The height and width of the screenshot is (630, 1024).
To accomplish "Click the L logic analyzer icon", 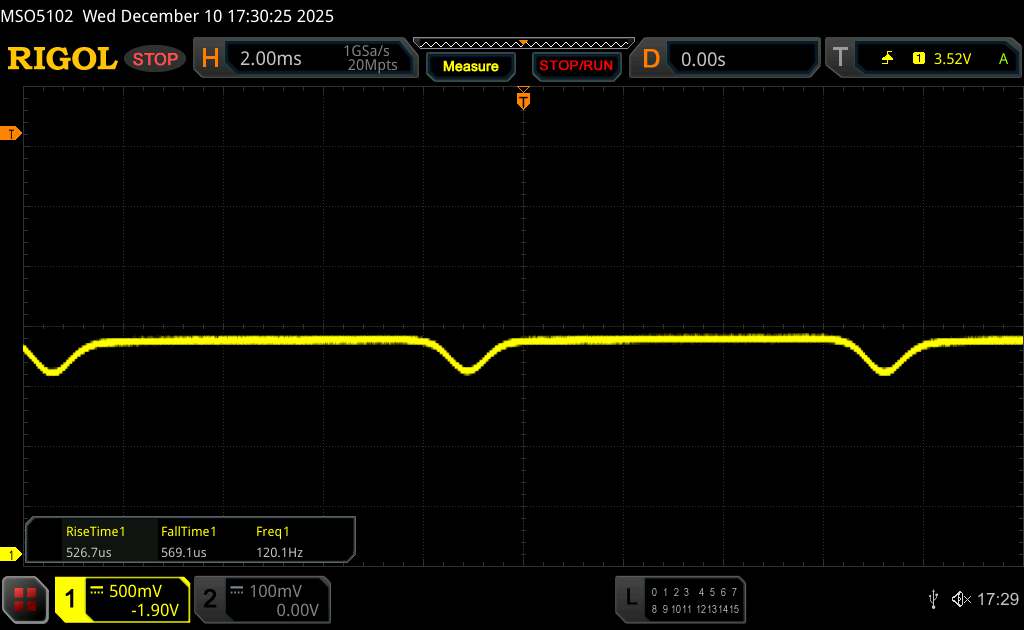I will coord(631,598).
